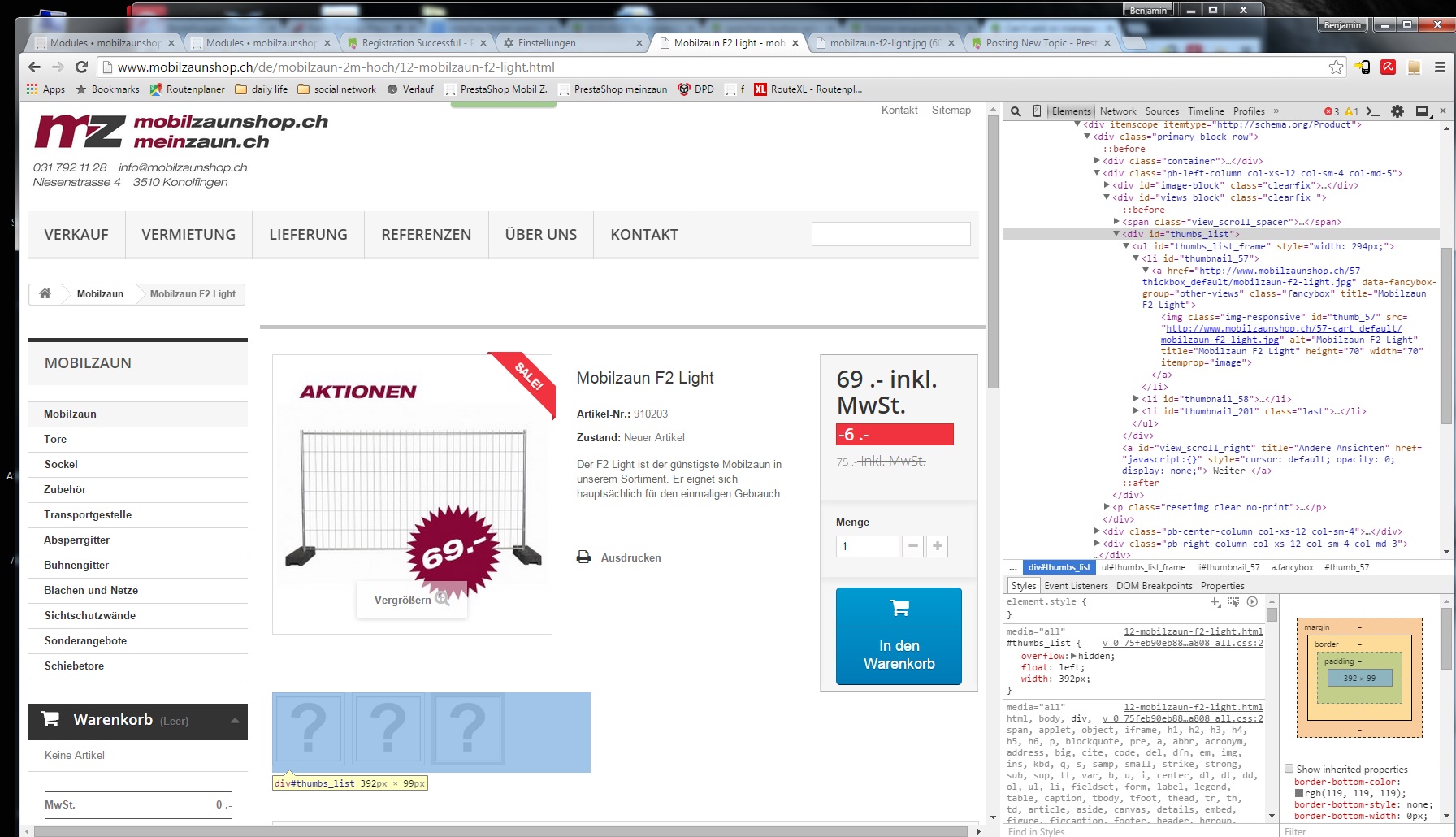Change DevTools dock side icon
The width and height of the screenshot is (1456, 837).
pyautogui.click(x=1423, y=111)
